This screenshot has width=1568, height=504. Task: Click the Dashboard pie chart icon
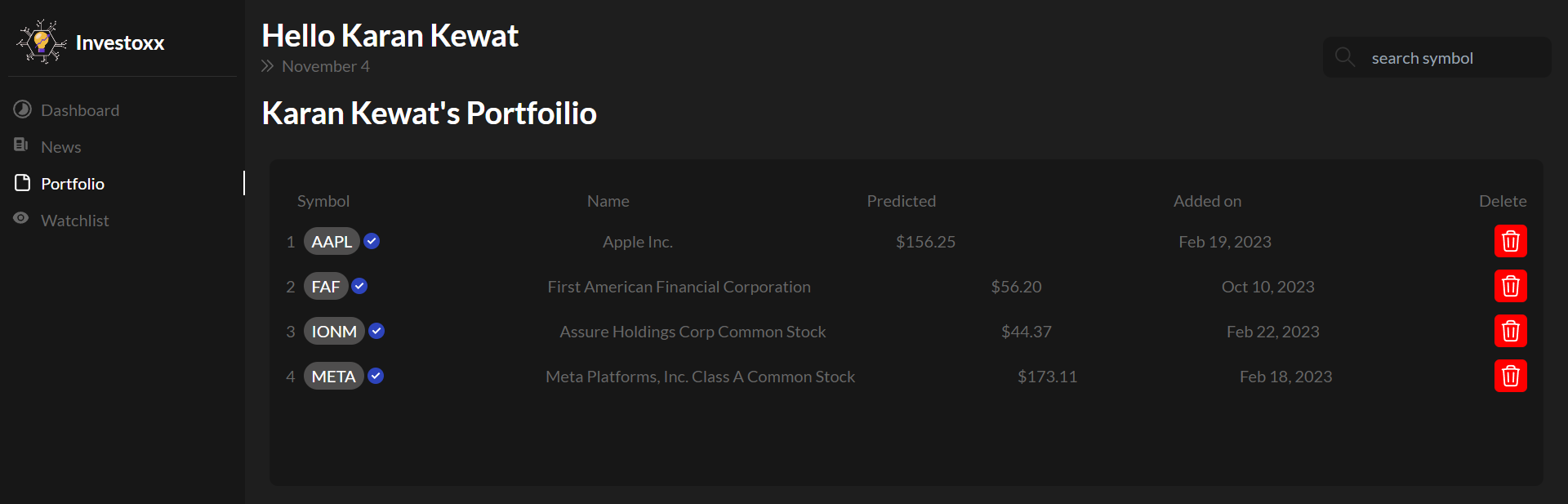(22, 109)
